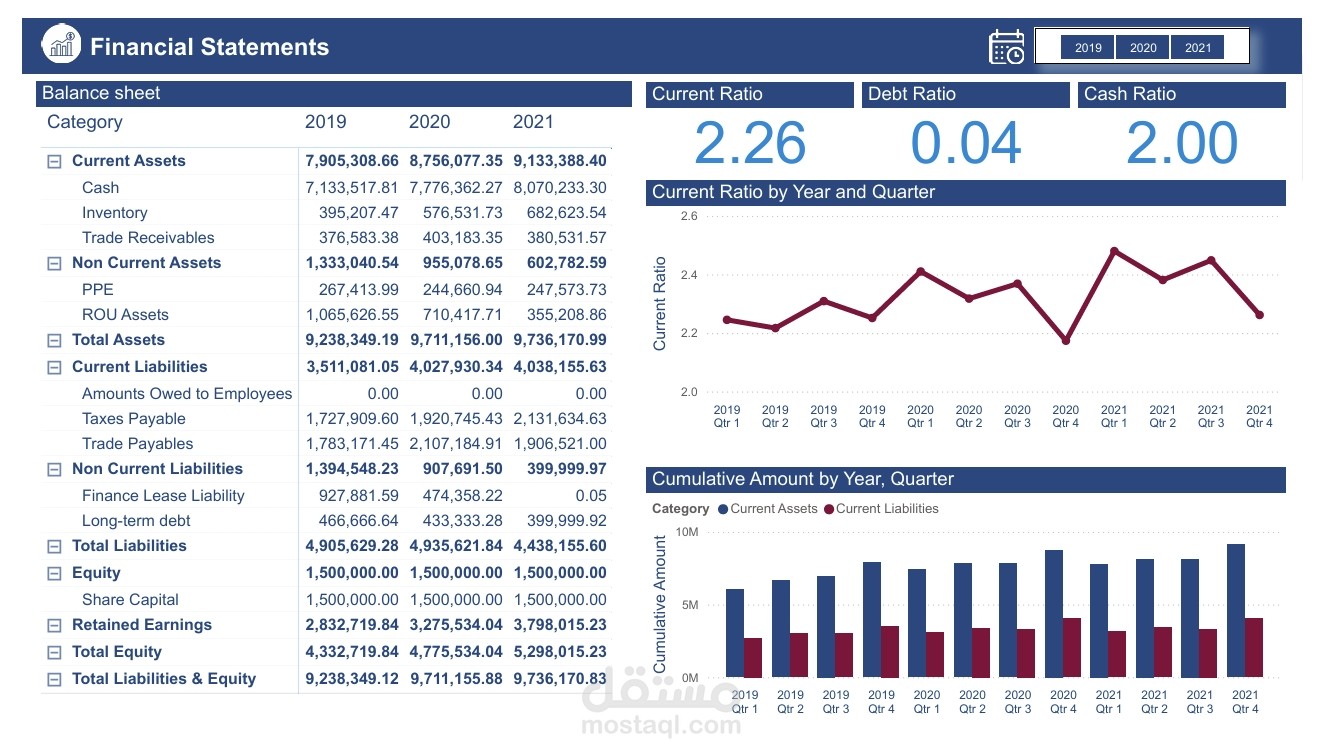Image resolution: width=1324 pixels, height=754 pixels.
Task: Collapse the Current Assets row
Action: pos(55,161)
